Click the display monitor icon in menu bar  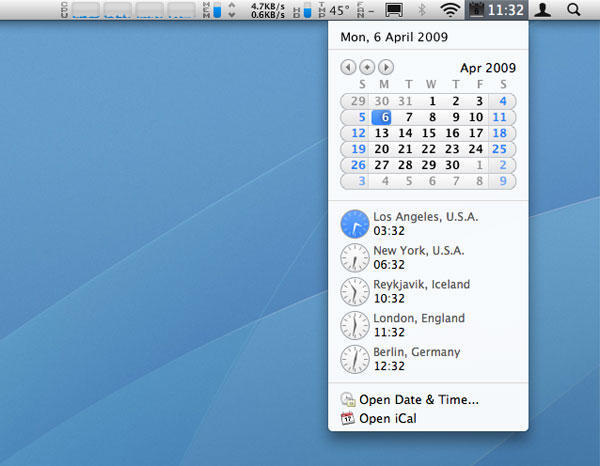coord(394,10)
